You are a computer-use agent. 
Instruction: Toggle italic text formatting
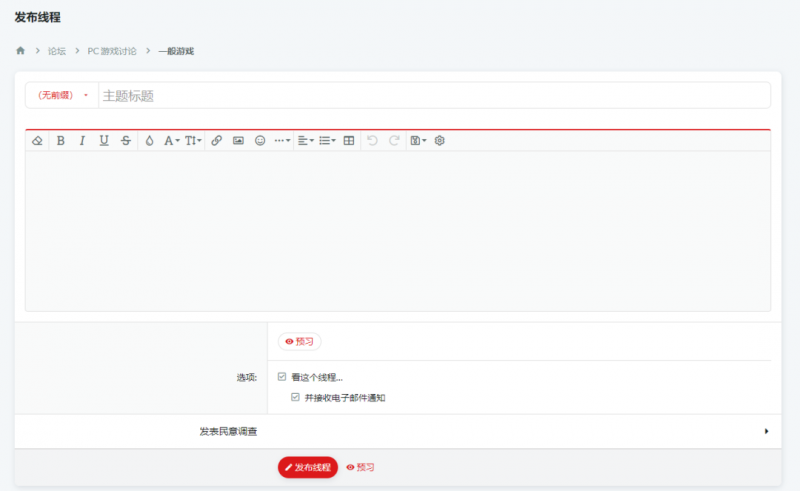(x=82, y=141)
